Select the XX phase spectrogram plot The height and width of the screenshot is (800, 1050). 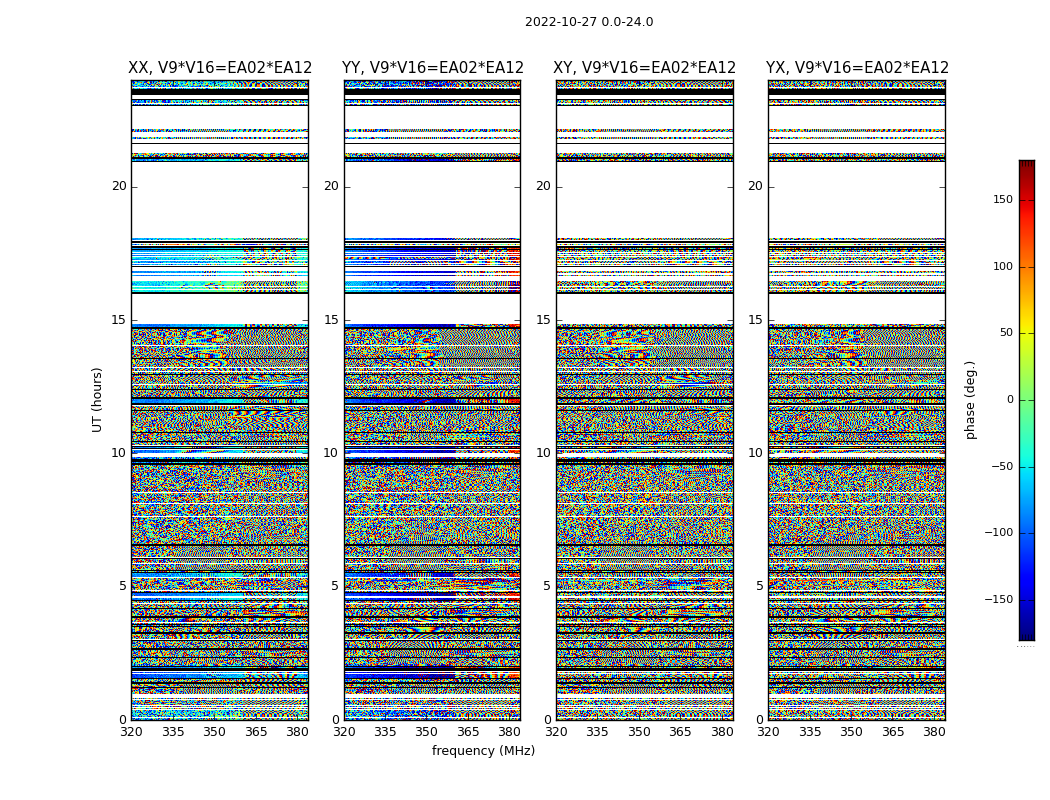tap(220, 400)
